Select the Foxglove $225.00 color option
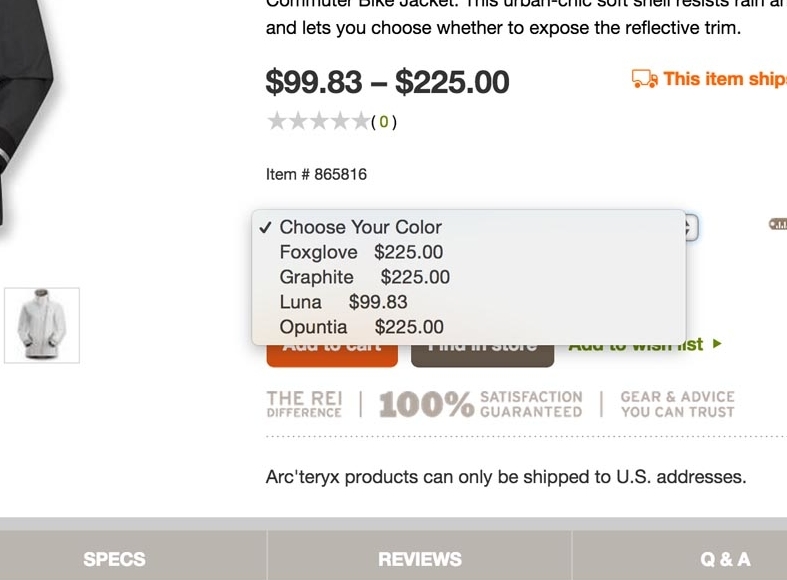 (361, 252)
